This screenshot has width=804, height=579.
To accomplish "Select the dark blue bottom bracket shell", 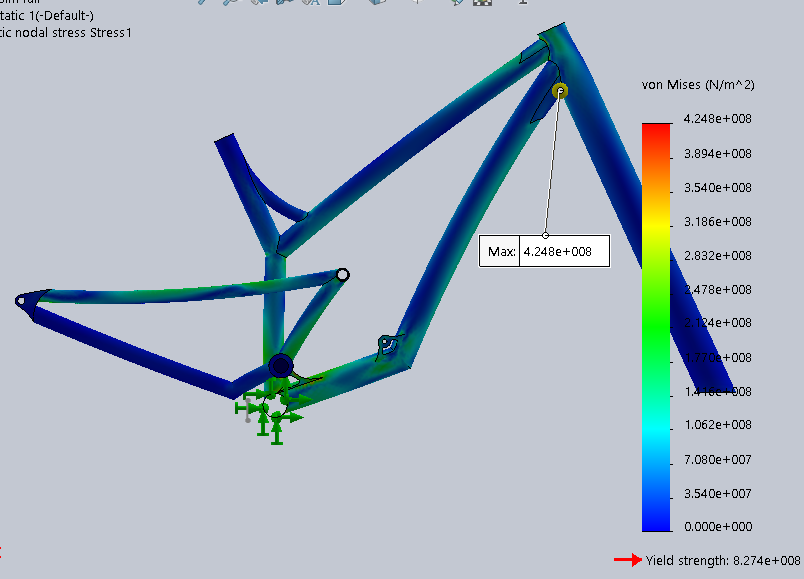I will 280,366.
